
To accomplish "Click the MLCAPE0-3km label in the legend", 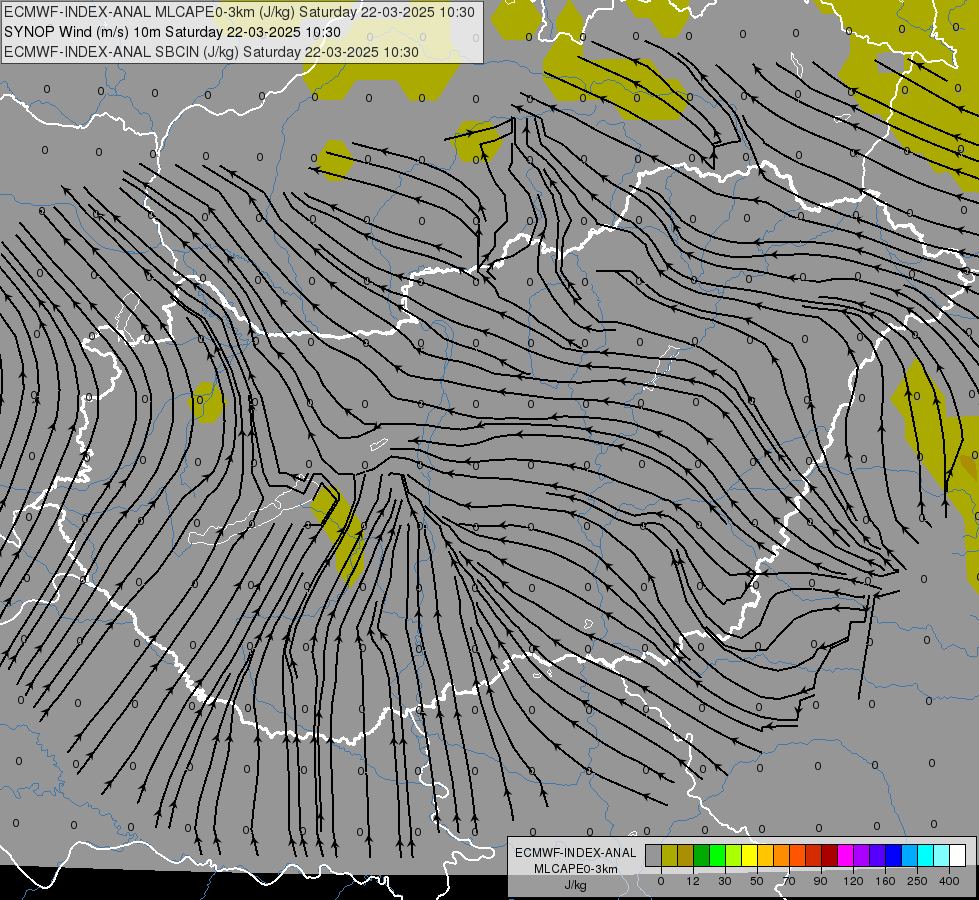I will click(576, 869).
